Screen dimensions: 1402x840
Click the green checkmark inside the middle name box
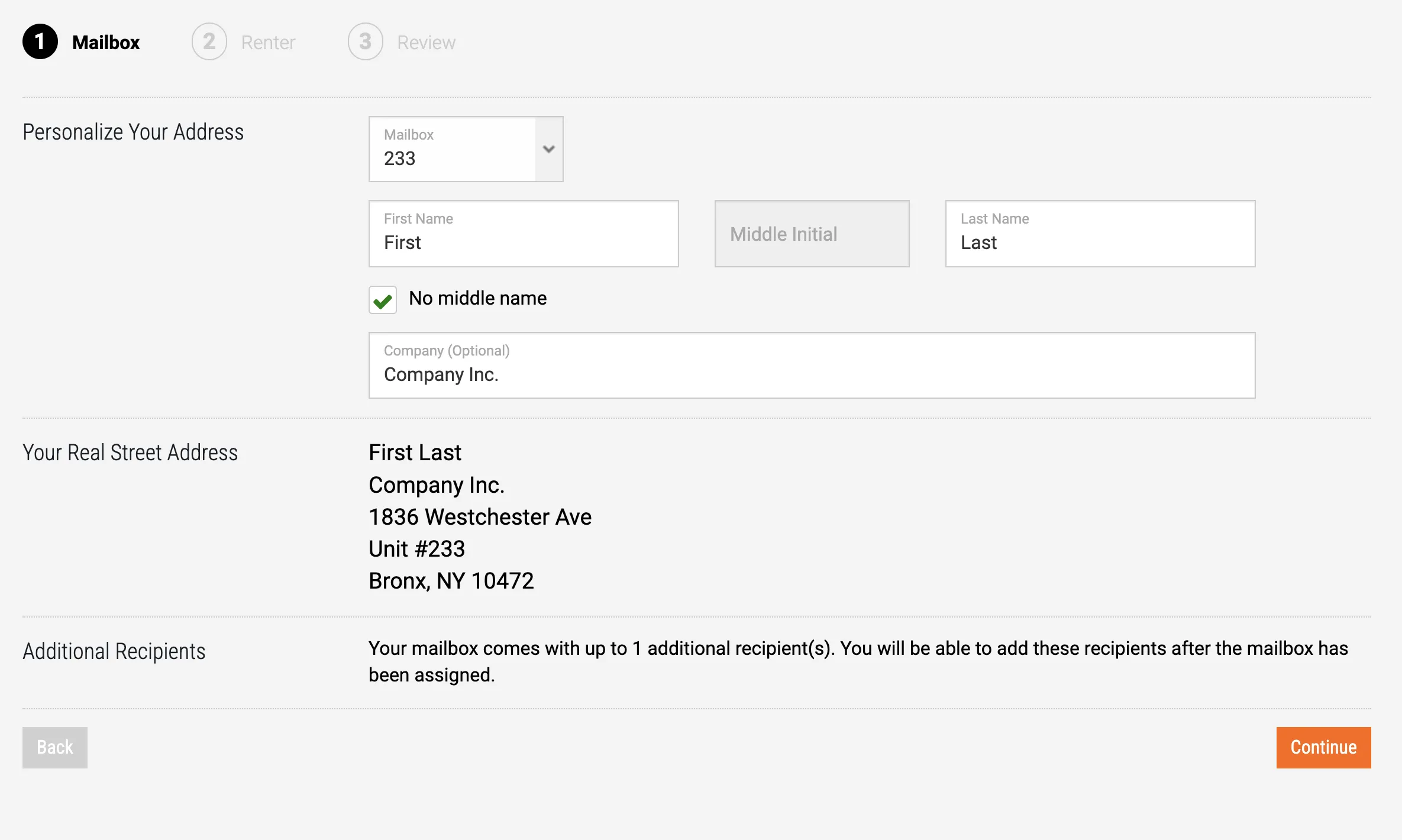[x=382, y=301]
